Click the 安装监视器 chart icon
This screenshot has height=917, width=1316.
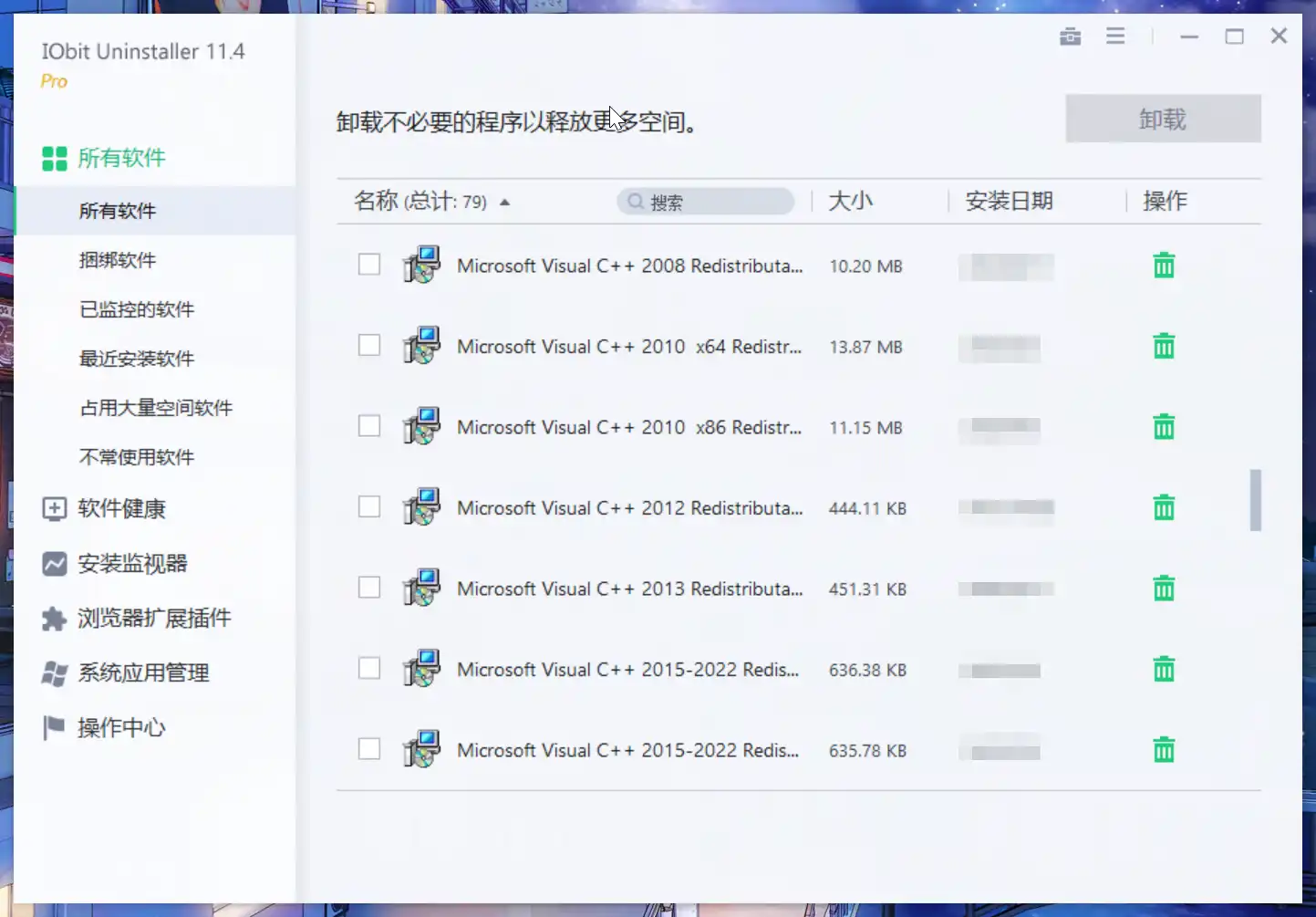pos(55,564)
